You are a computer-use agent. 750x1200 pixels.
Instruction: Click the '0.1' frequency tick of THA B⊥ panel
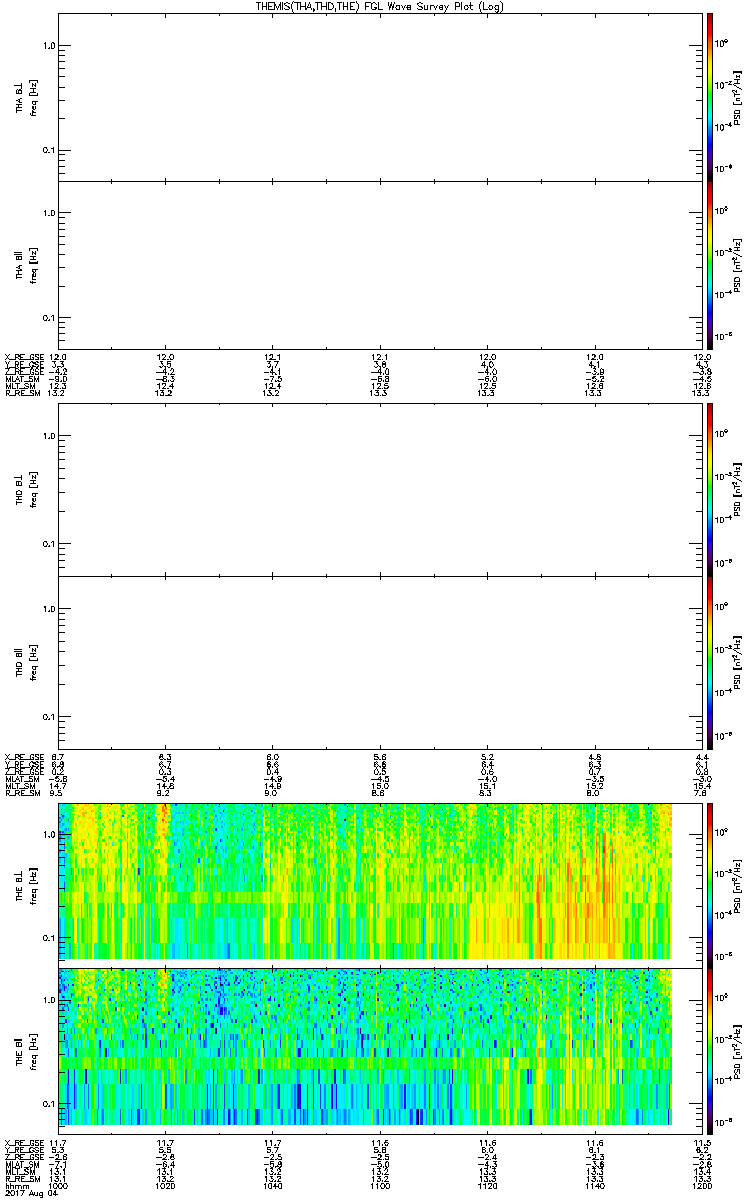[x=49, y=150]
